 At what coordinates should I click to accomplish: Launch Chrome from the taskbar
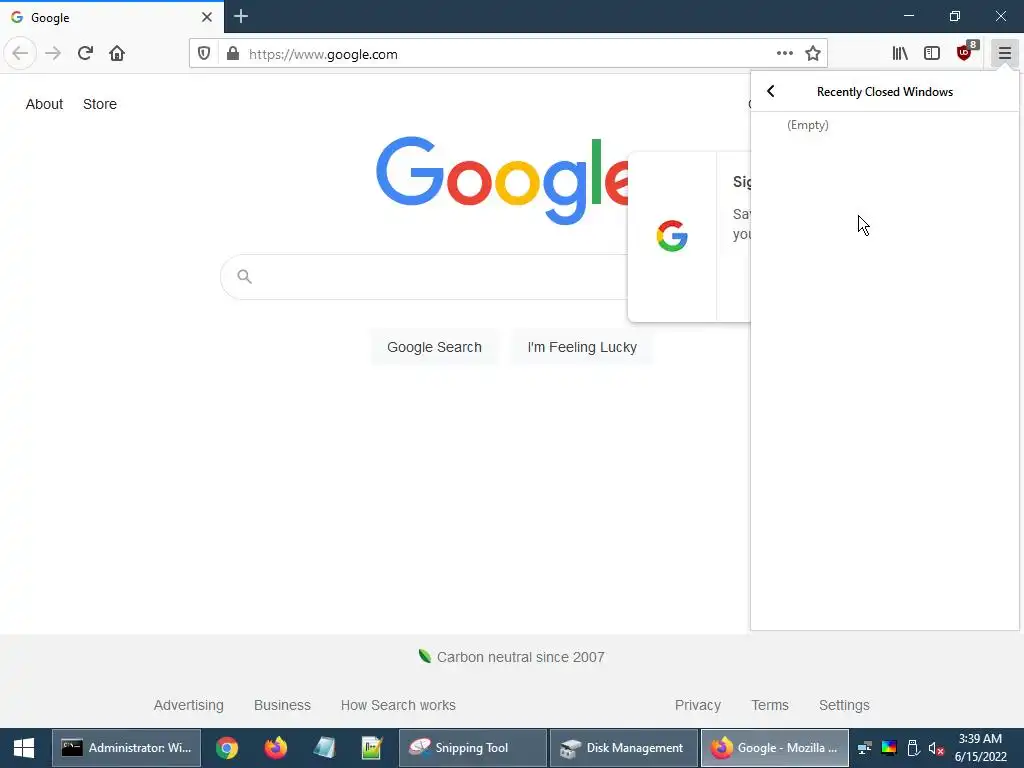tap(227, 748)
